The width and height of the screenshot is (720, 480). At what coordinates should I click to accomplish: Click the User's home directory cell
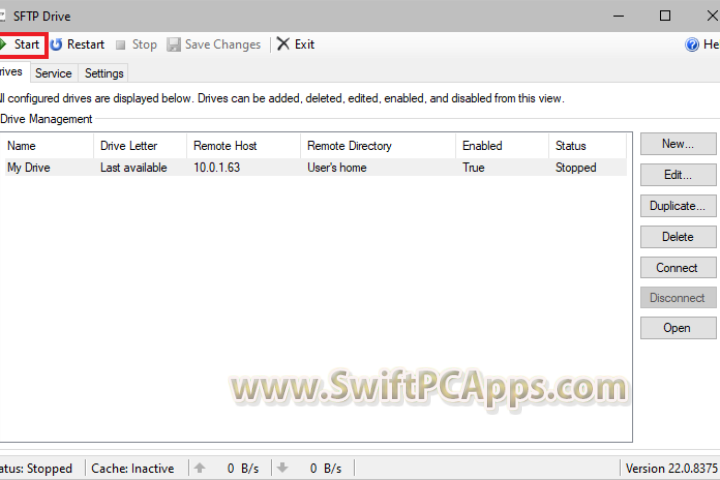[337, 168]
